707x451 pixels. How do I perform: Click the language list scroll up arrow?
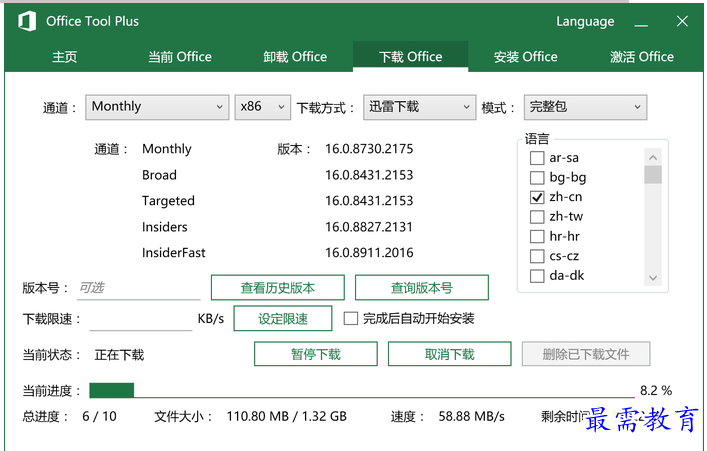click(x=652, y=157)
